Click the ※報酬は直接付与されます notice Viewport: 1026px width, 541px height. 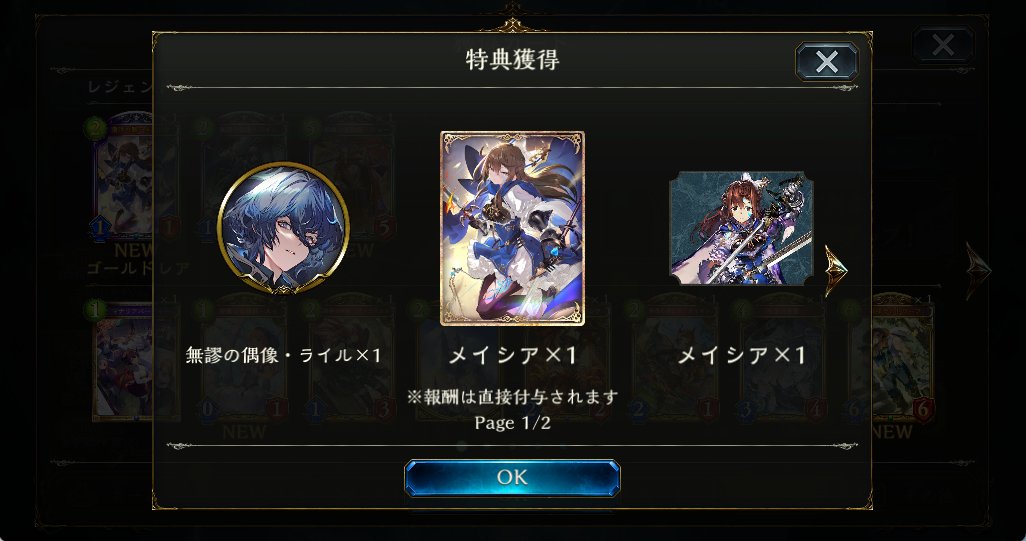(512, 397)
